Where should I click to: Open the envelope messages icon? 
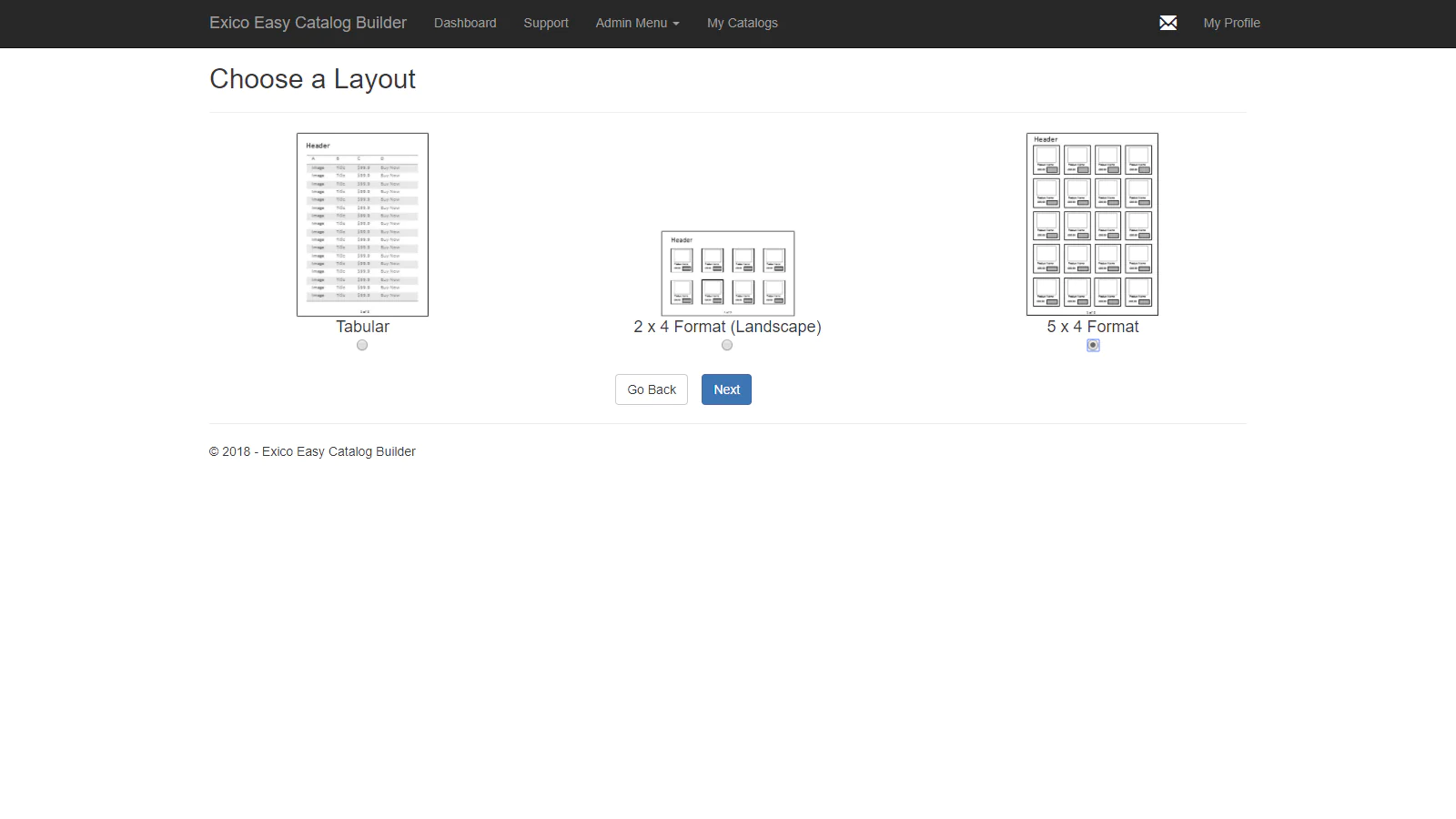[1168, 23]
